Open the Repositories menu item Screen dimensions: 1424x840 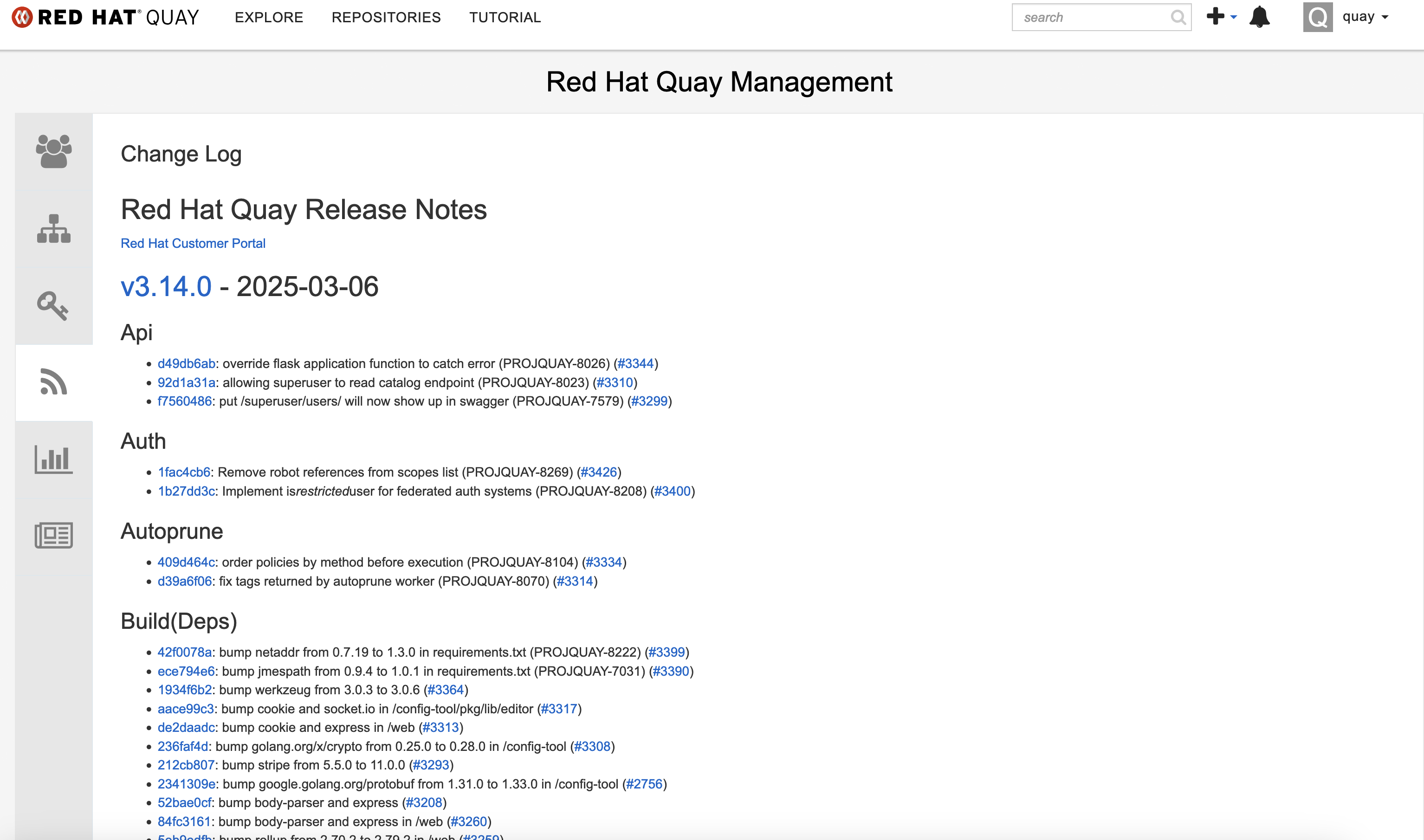pyautogui.click(x=386, y=18)
